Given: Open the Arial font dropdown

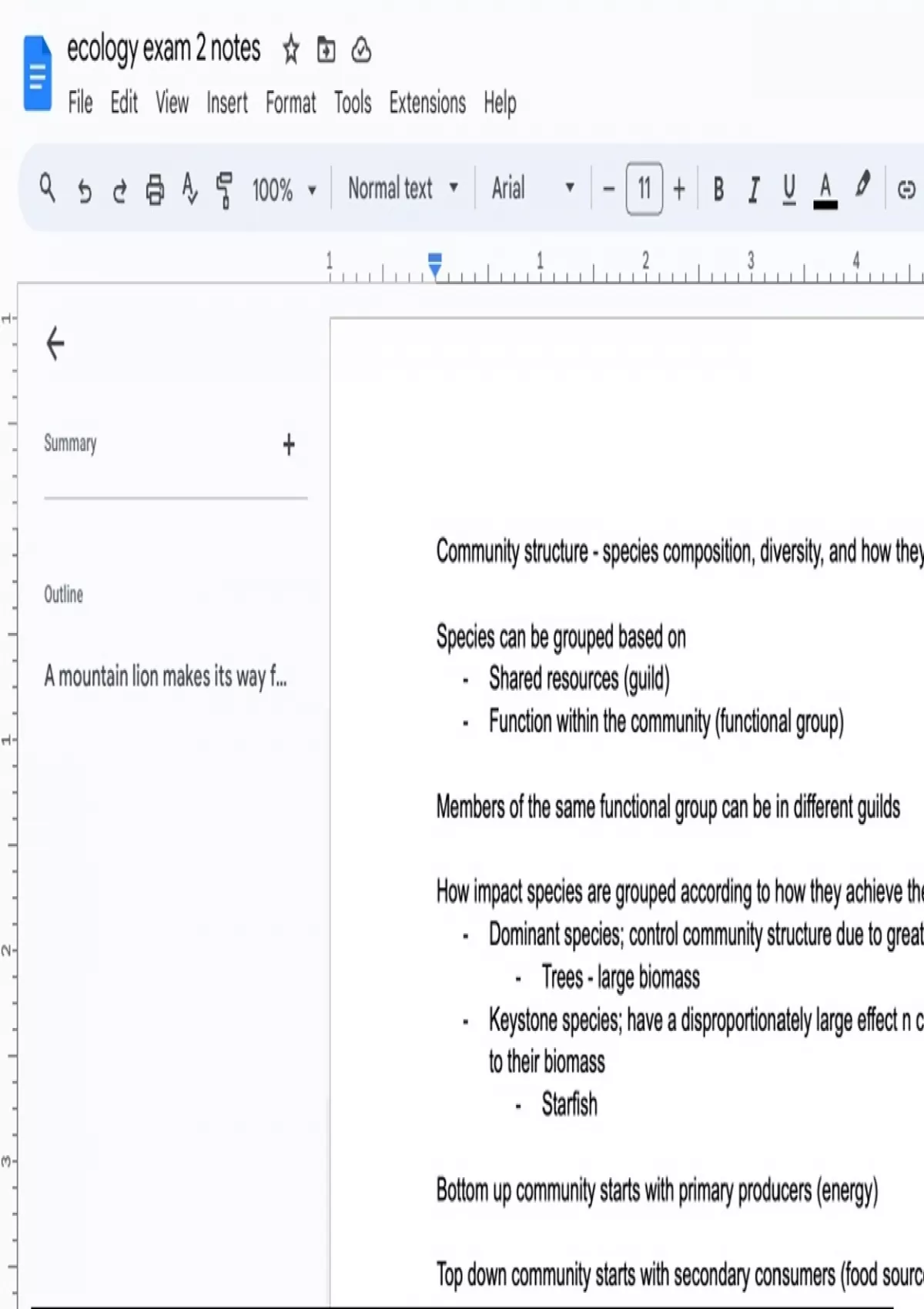Looking at the screenshot, I should pos(532,188).
